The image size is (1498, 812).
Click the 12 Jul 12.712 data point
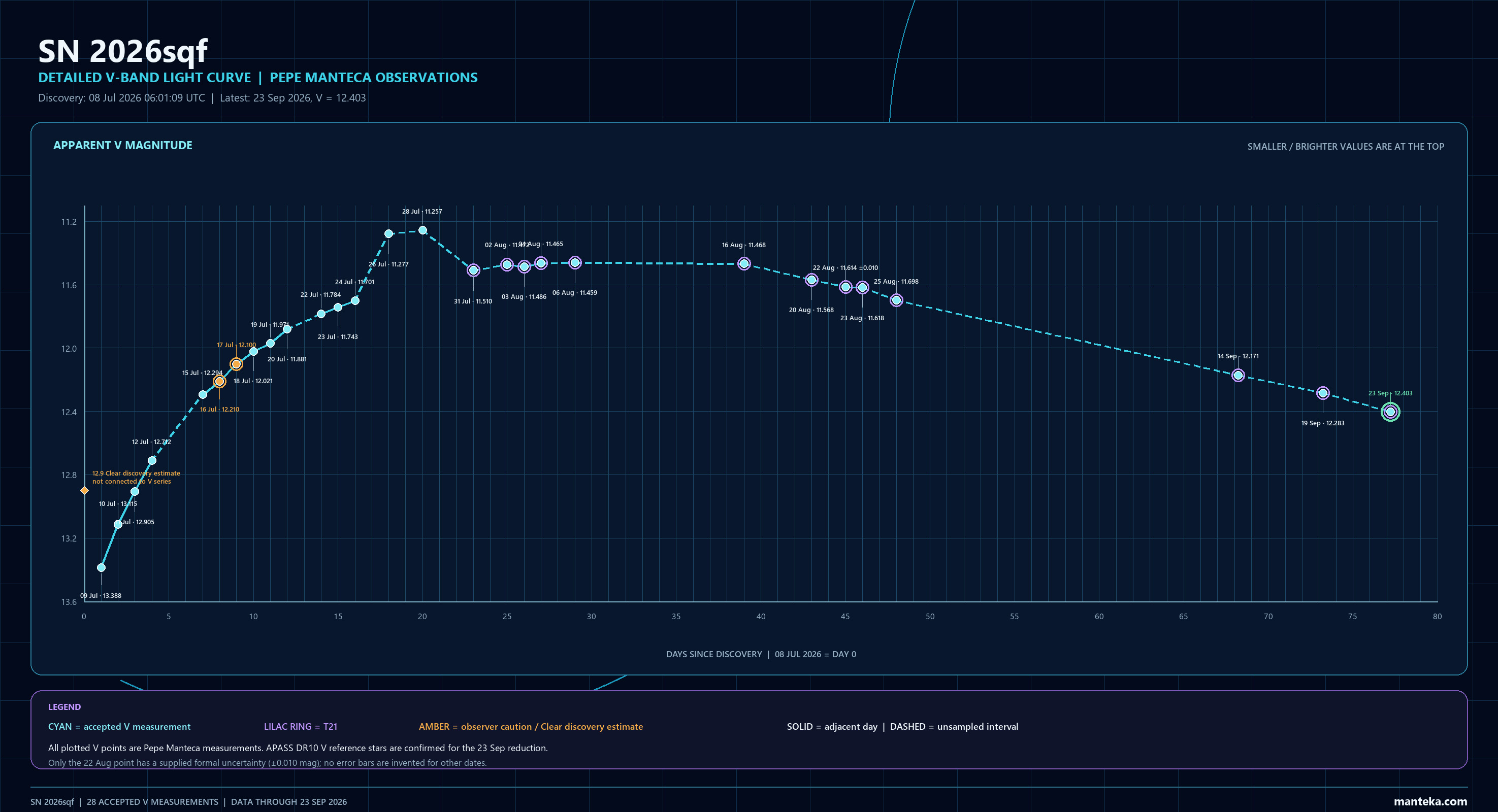[152, 460]
